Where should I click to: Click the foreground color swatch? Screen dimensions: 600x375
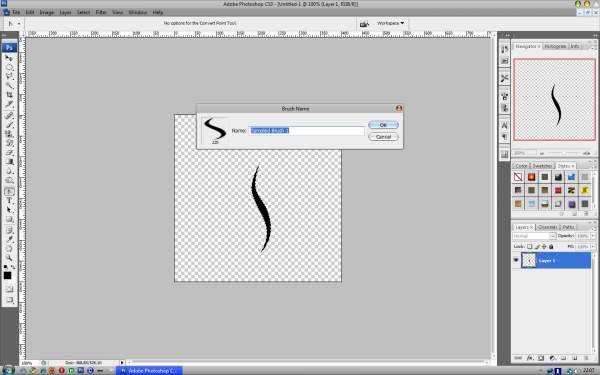pyautogui.click(x=7, y=275)
